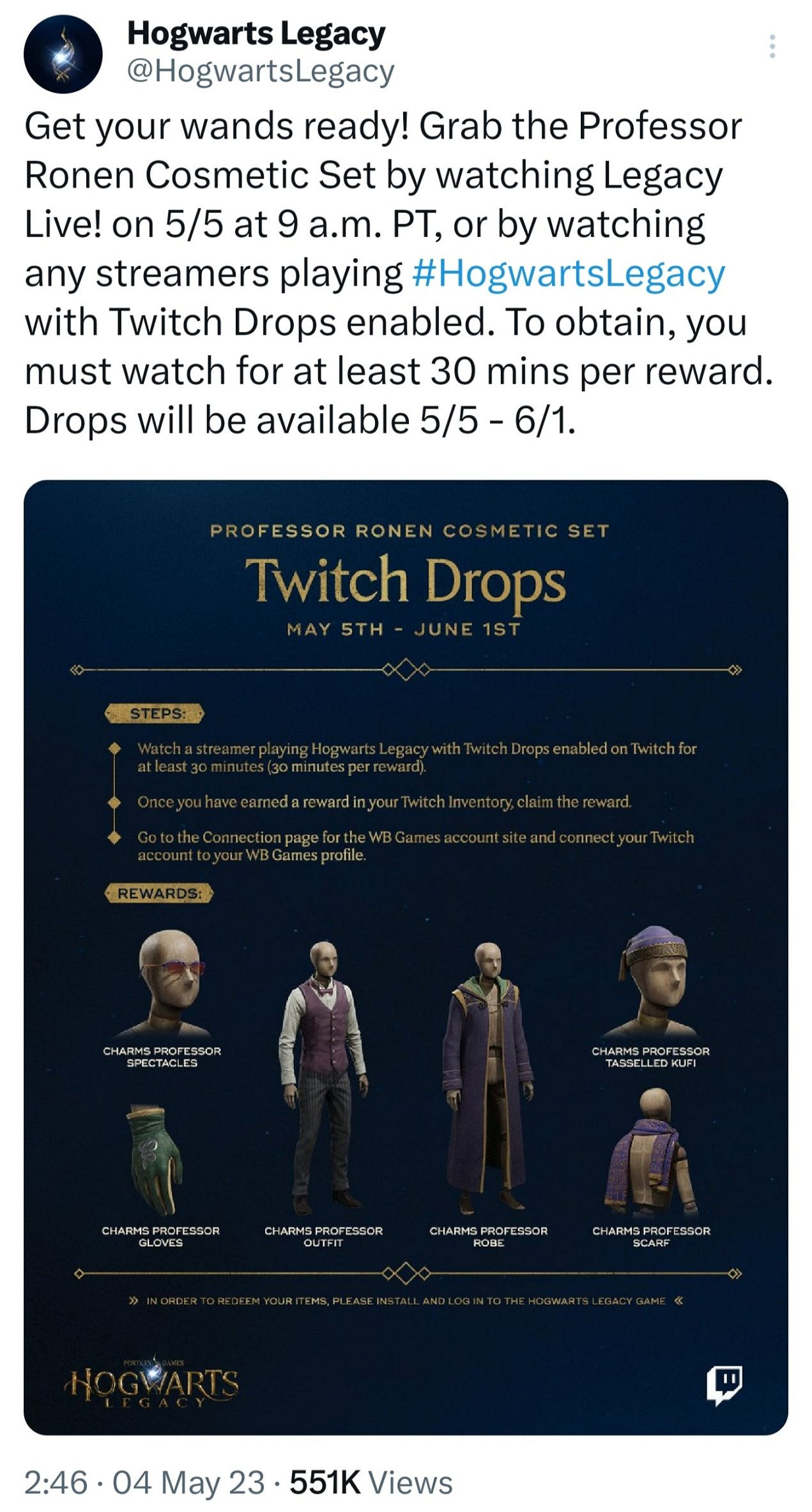
Task: Click the 551K Views count
Action: pyautogui.click(x=371, y=1483)
